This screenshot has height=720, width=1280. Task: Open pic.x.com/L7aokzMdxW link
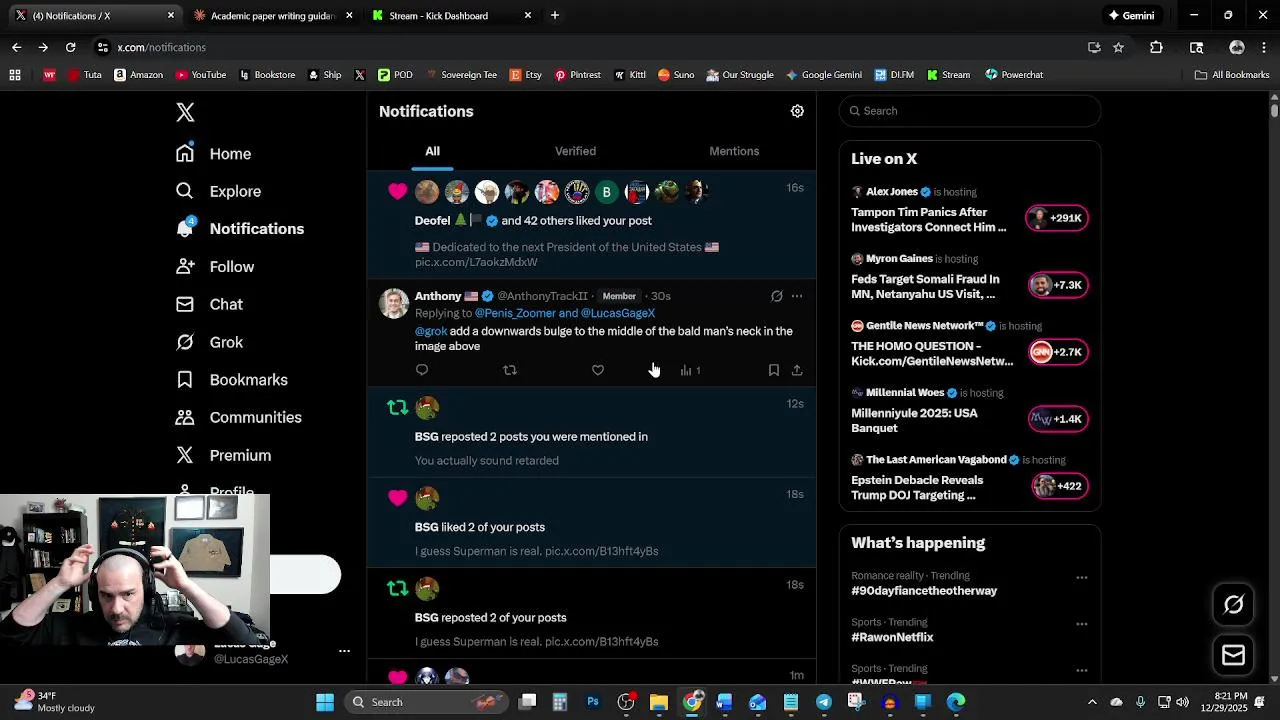point(476,262)
